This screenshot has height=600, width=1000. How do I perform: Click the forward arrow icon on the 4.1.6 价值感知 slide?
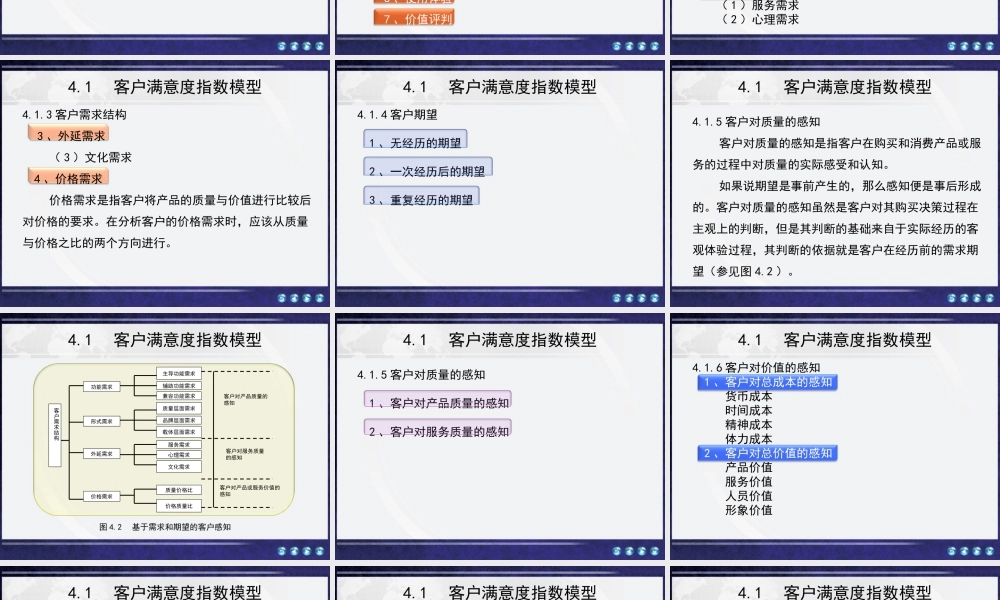(975, 549)
